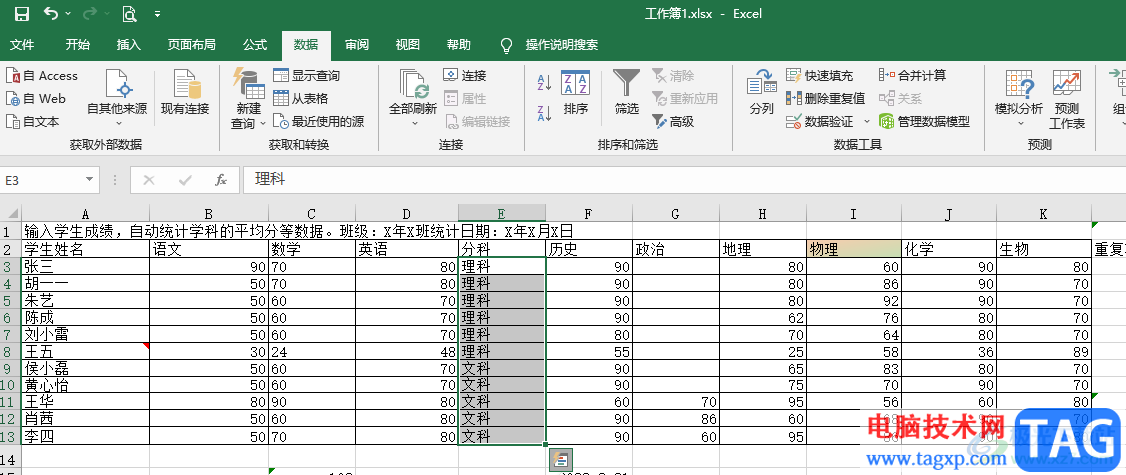Import data 自 Access
The width and height of the screenshot is (1126, 475).
42,75
